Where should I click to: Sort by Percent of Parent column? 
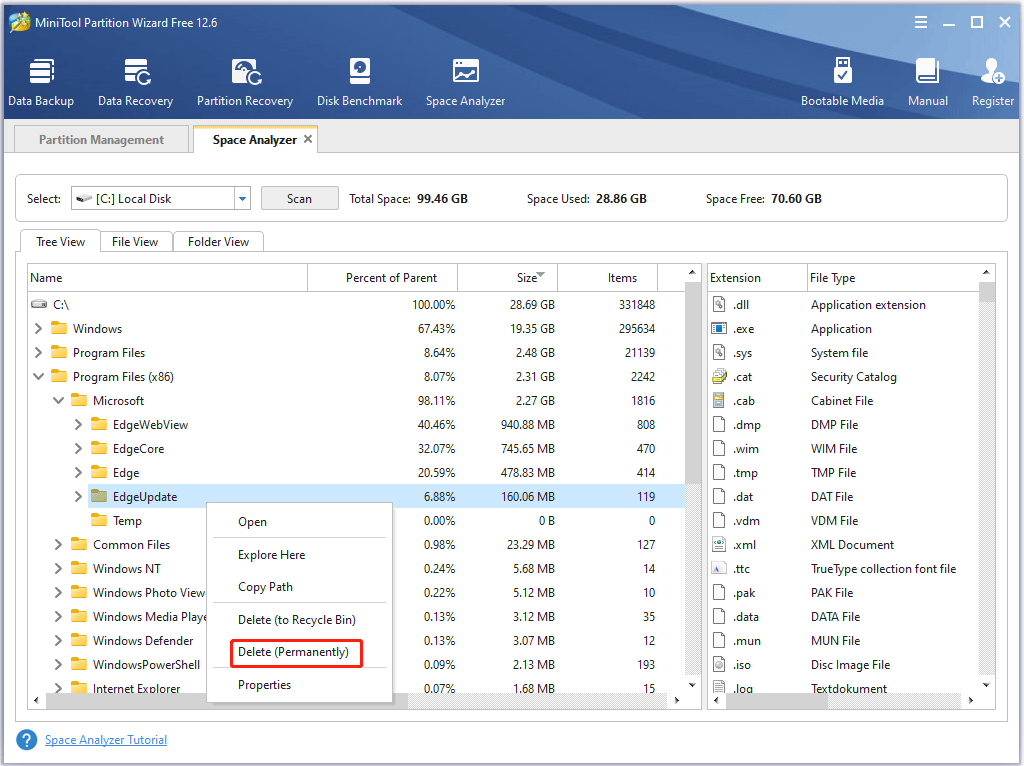(x=383, y=278)
